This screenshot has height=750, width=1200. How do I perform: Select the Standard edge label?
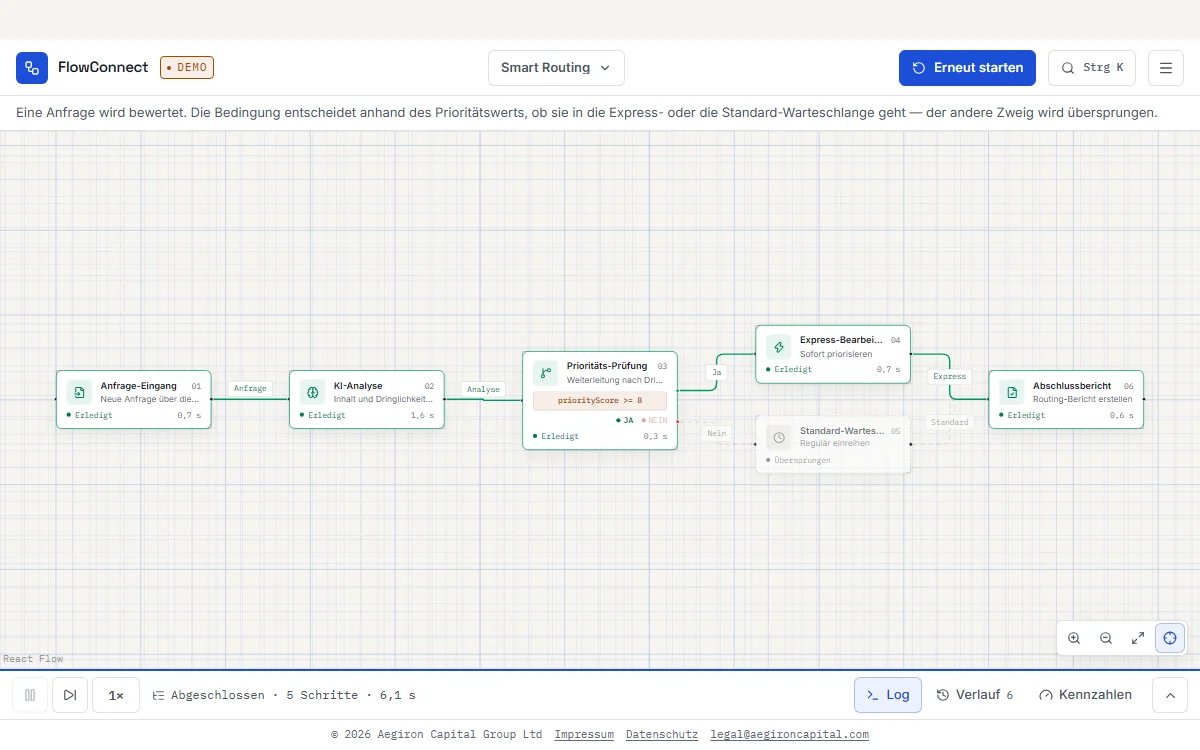tap(949, 422)
